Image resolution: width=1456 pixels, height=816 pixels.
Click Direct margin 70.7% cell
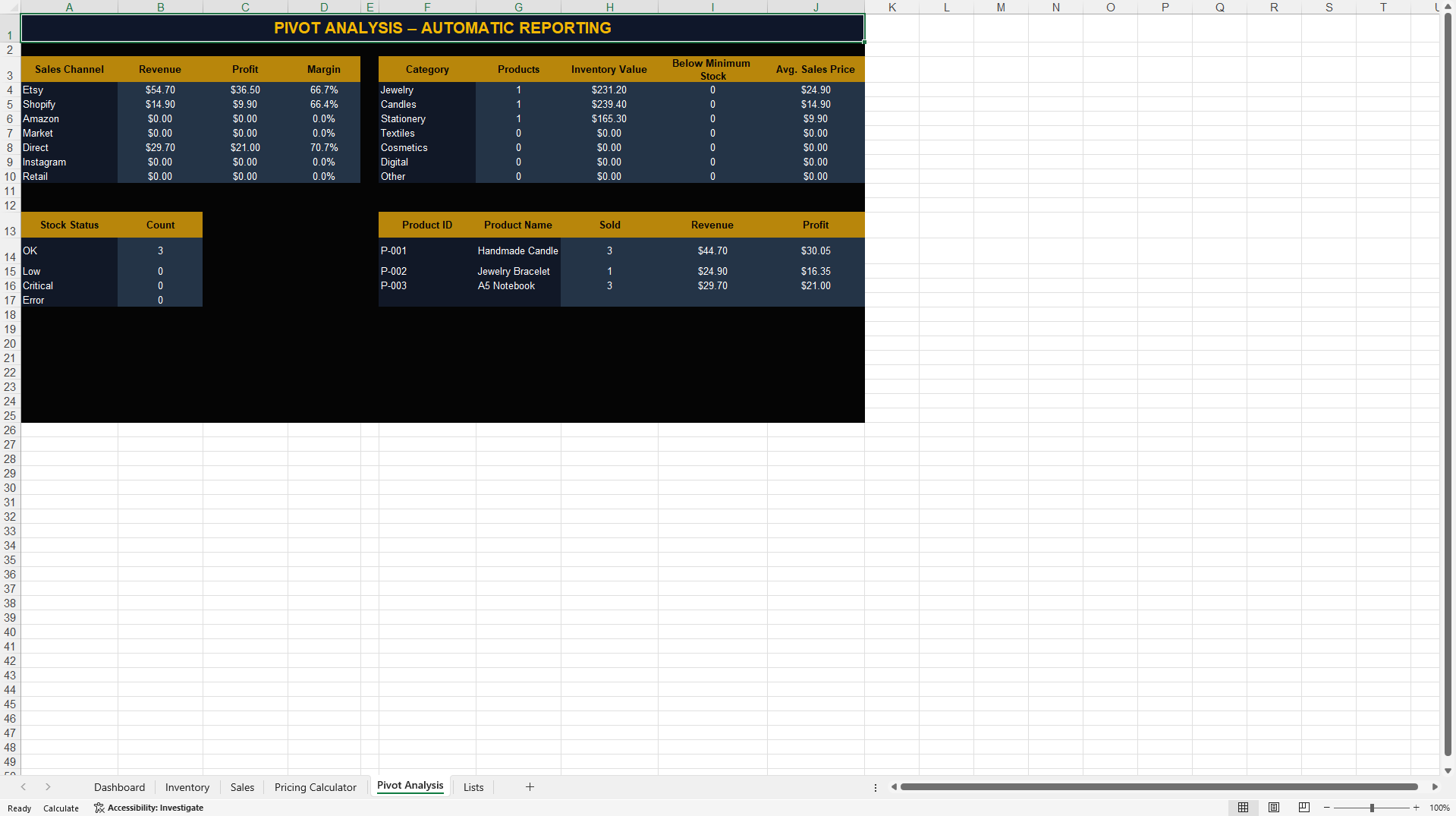click(x=324, y=147)
